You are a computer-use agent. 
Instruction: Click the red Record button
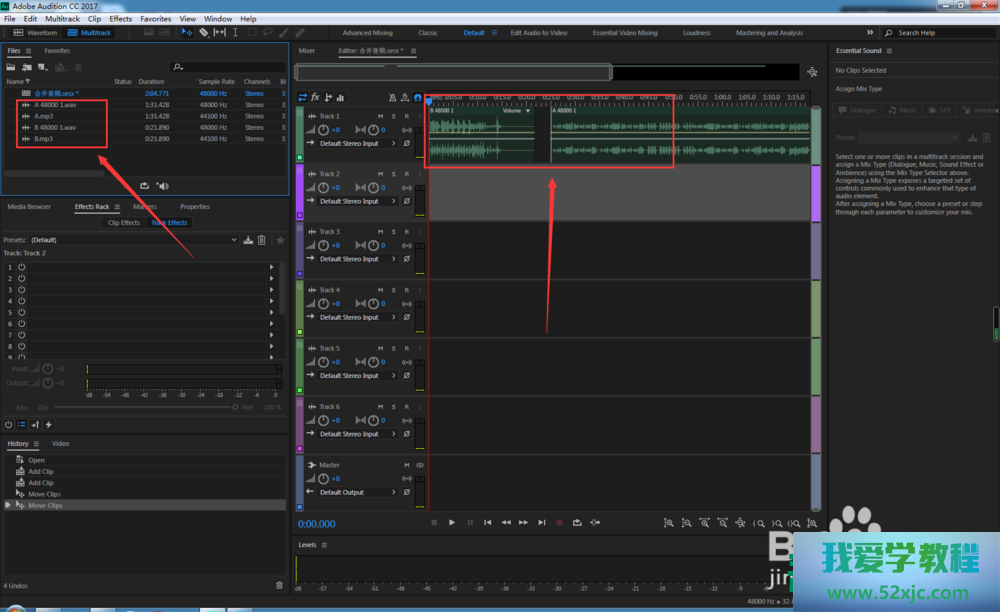(x=560, y=522)
